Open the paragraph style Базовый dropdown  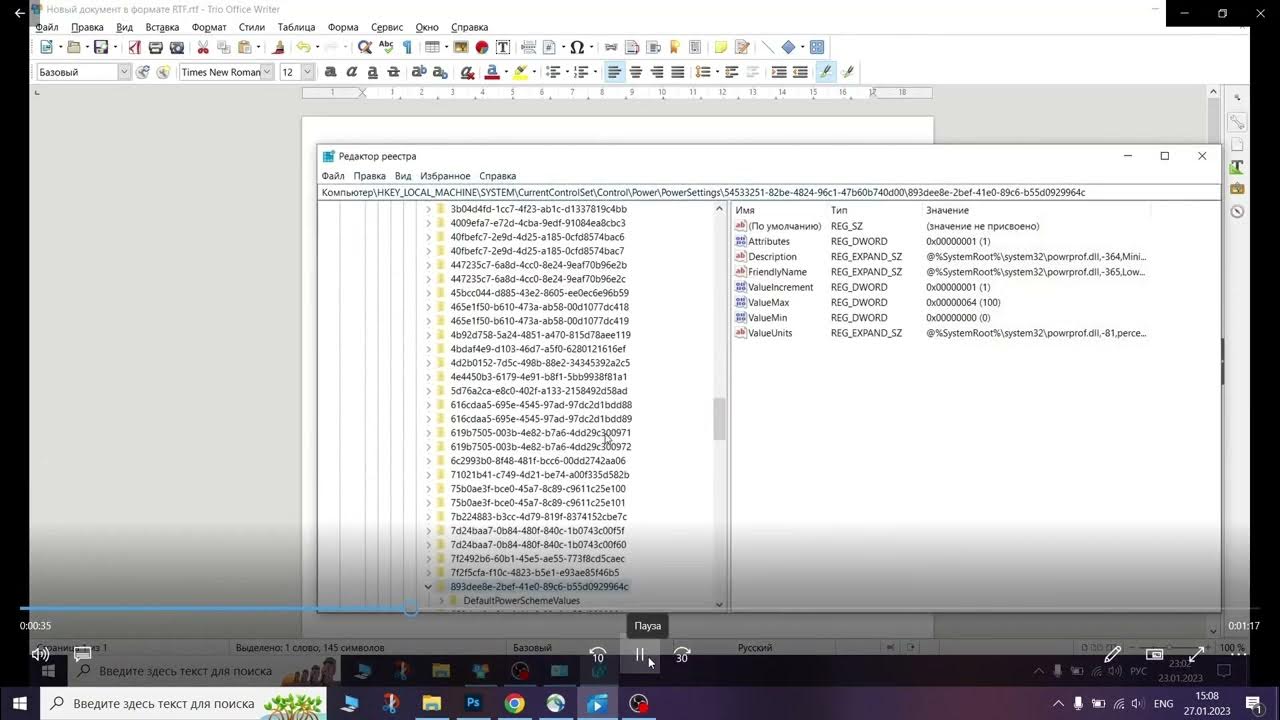pyautogui.click(x=125, y=72)
